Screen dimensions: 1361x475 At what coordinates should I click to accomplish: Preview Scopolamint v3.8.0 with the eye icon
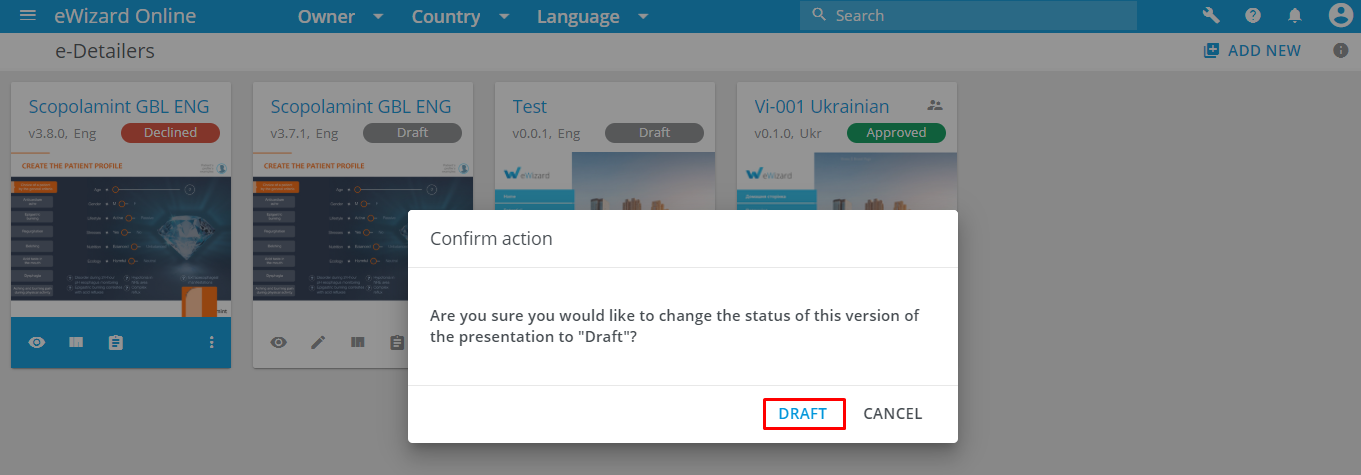[x=37, y=343]
